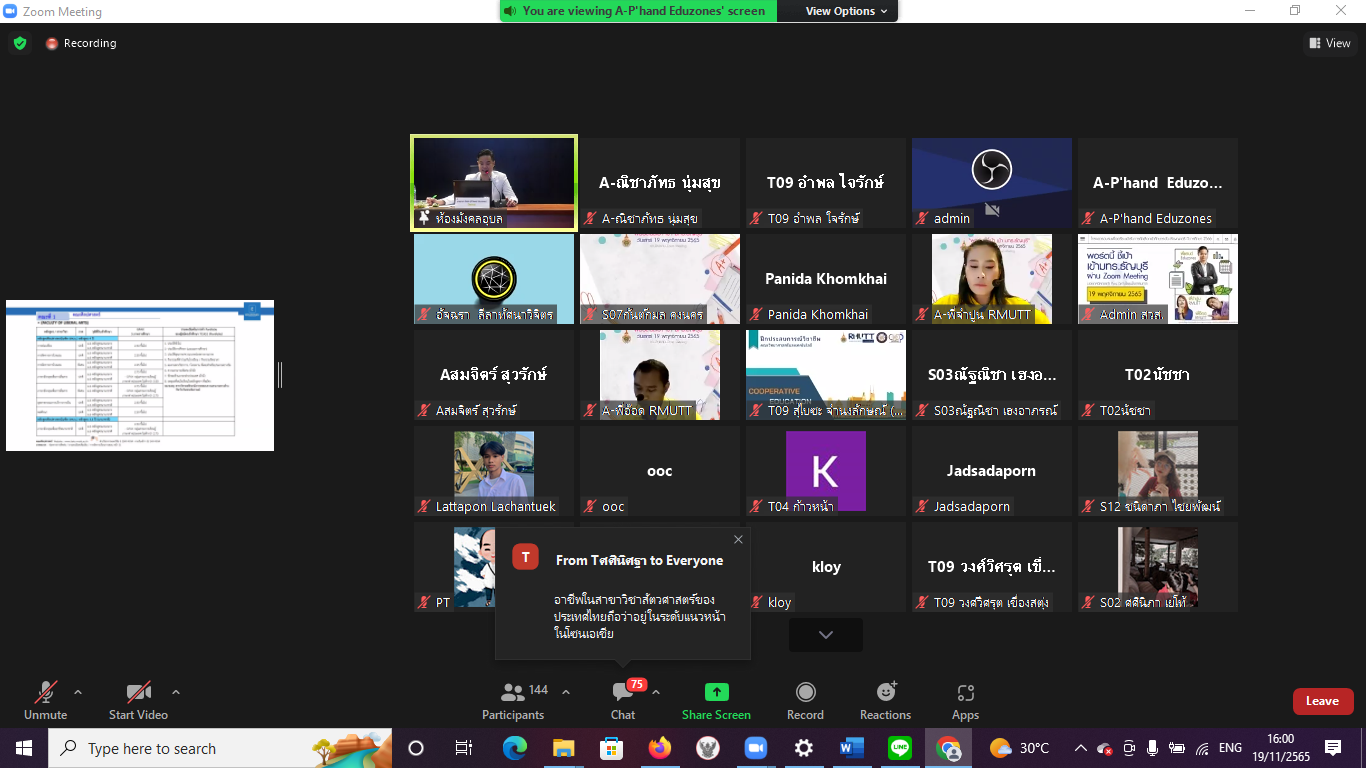Open the Apps panel

coord(965,692)
